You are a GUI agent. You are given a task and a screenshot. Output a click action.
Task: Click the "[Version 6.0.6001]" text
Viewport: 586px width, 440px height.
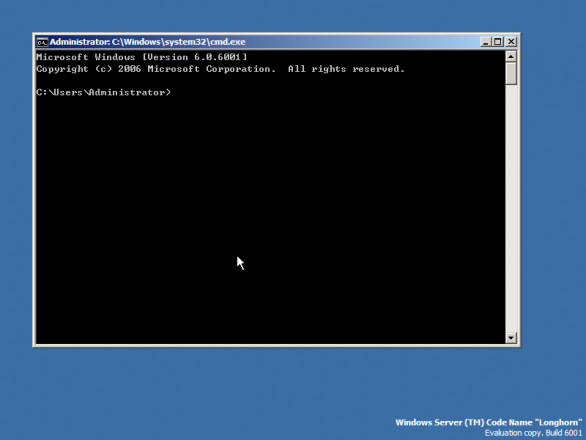(194, 57)
